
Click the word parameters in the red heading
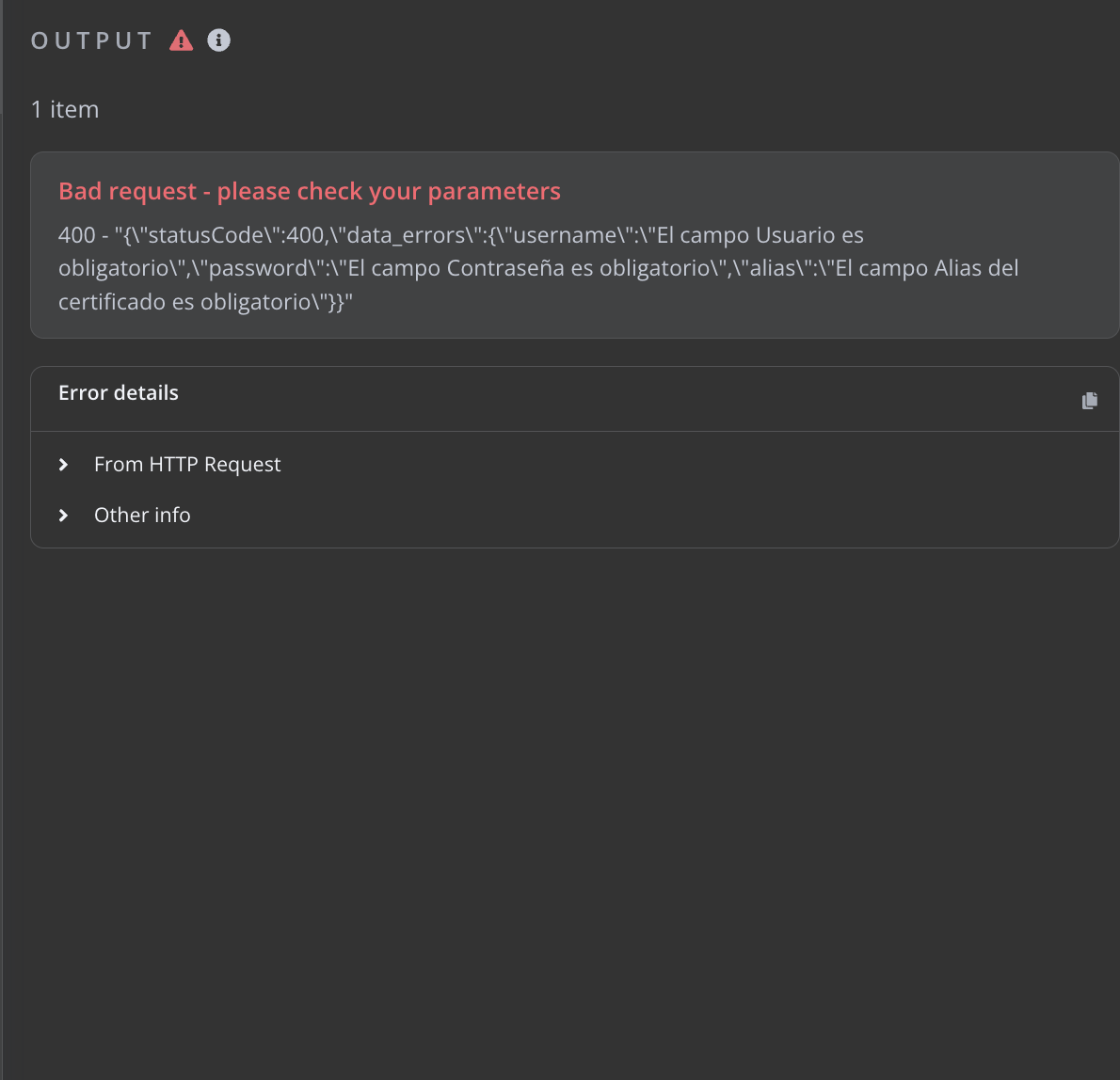click(494, 191)
